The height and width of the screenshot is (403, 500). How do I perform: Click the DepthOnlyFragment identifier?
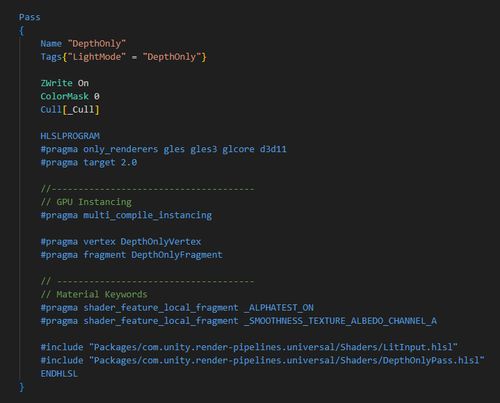click(x=177, y=255)
